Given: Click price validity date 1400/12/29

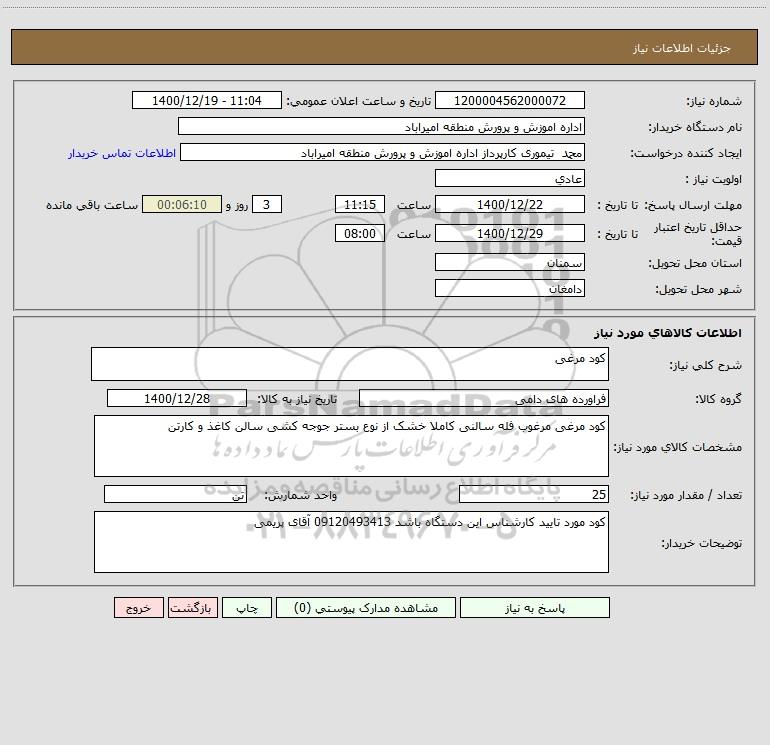Looking at the screenshot, I should point(510,233).
